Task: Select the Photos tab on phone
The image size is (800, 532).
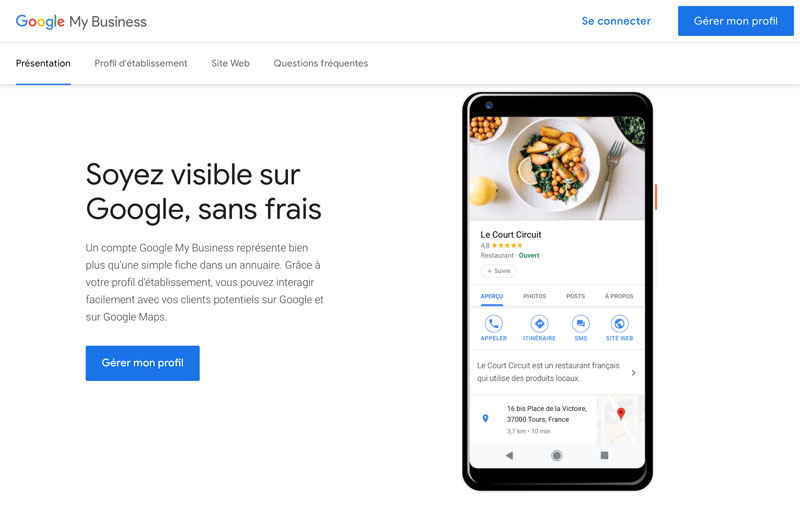Action: 534,296
